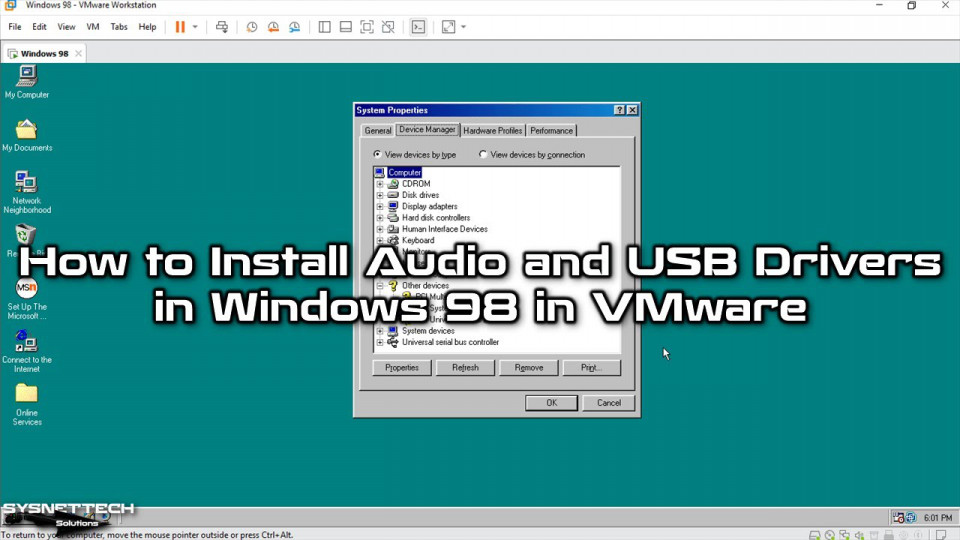Expand the CDROM node
The width and height of the screenshot is (960, 540).
coord(380,184)
